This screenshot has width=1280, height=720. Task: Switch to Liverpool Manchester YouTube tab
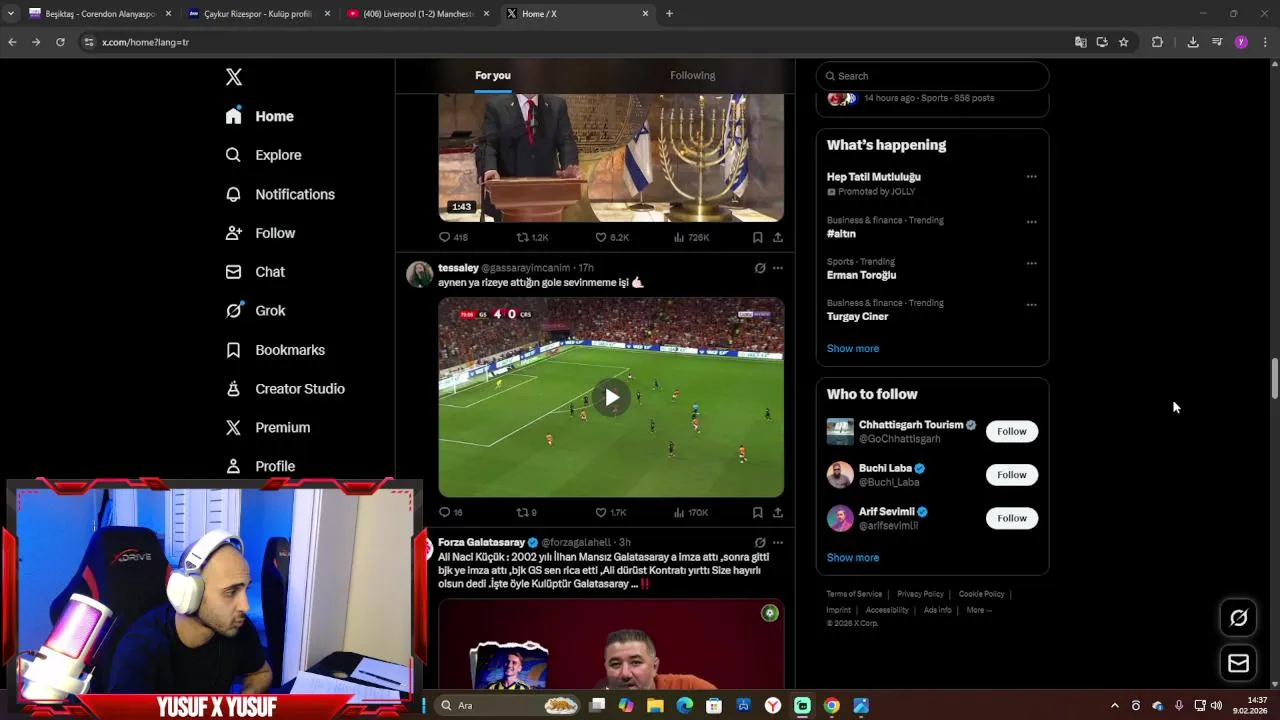(x=416, y=14)
